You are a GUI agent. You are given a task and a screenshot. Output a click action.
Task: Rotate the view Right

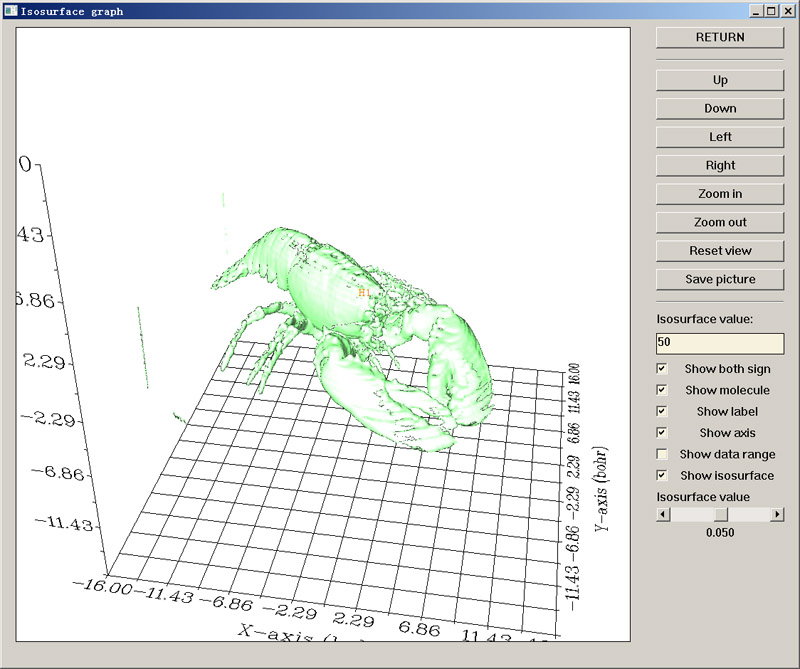tap(719, 165)
